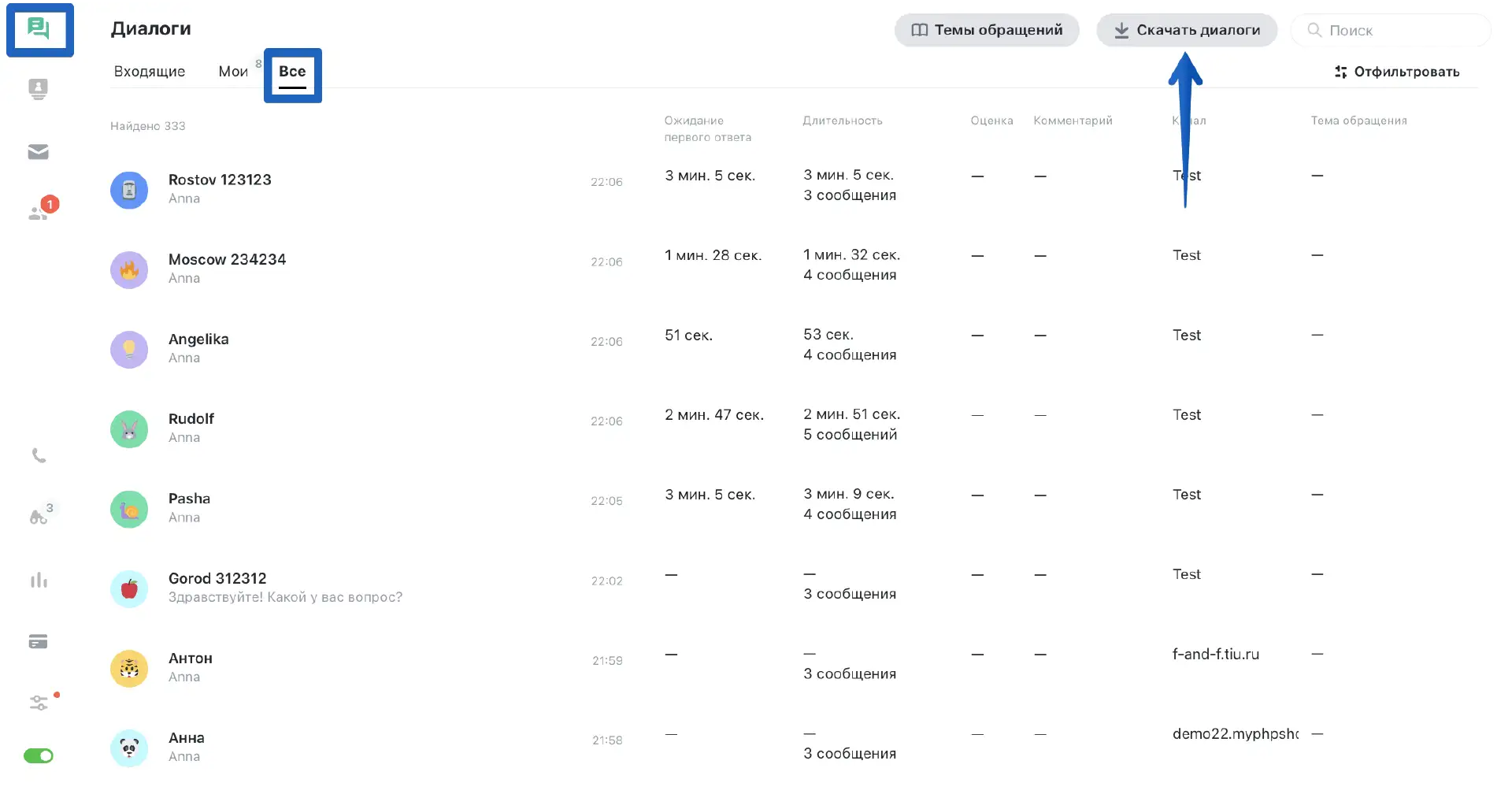This screenshot has width=1512, height=794.
Task: Open the Отфильтровать filter options
Action: click(1397, 72)
